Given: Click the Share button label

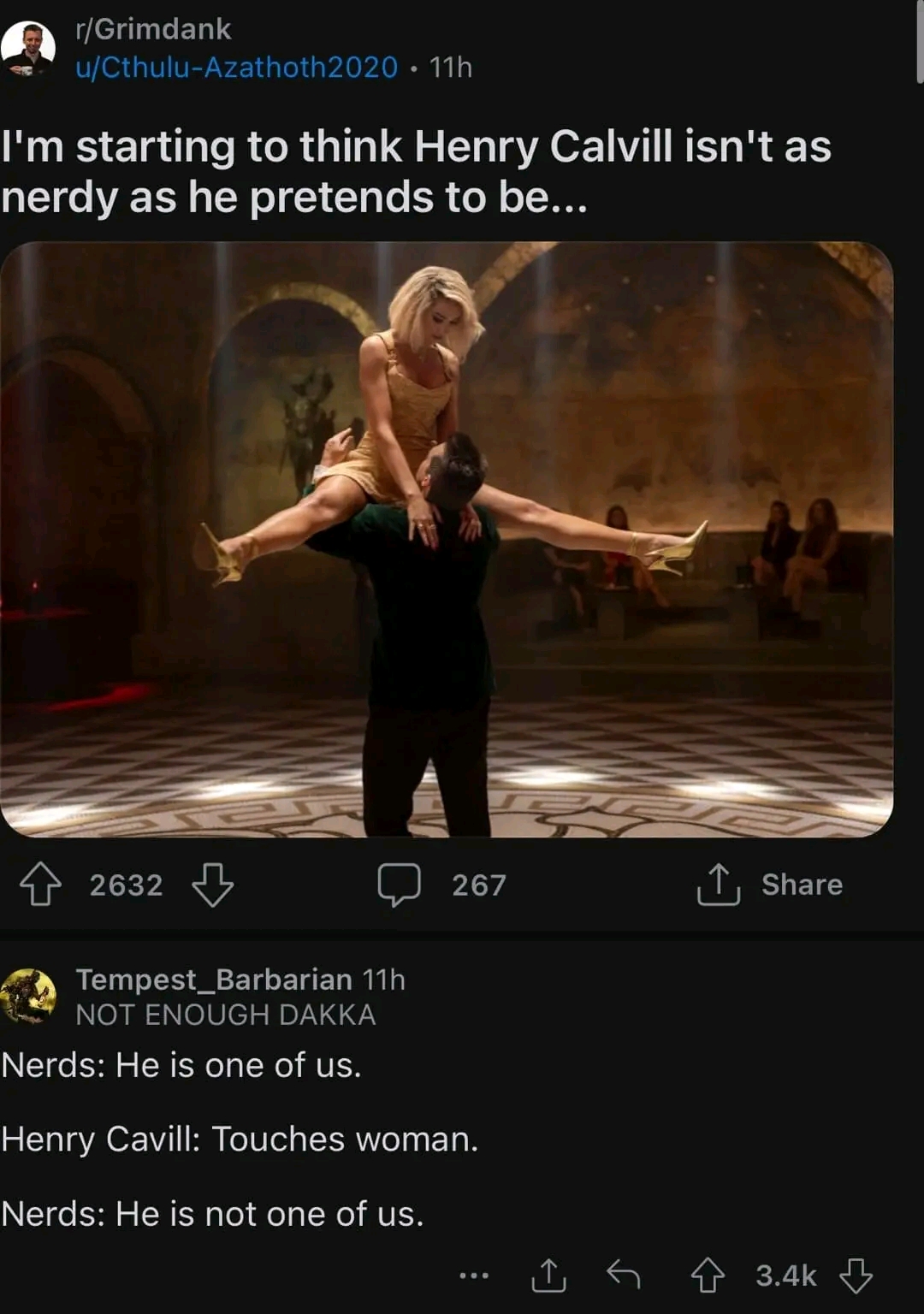Looking at the screenshot, I should pos(802,884).
